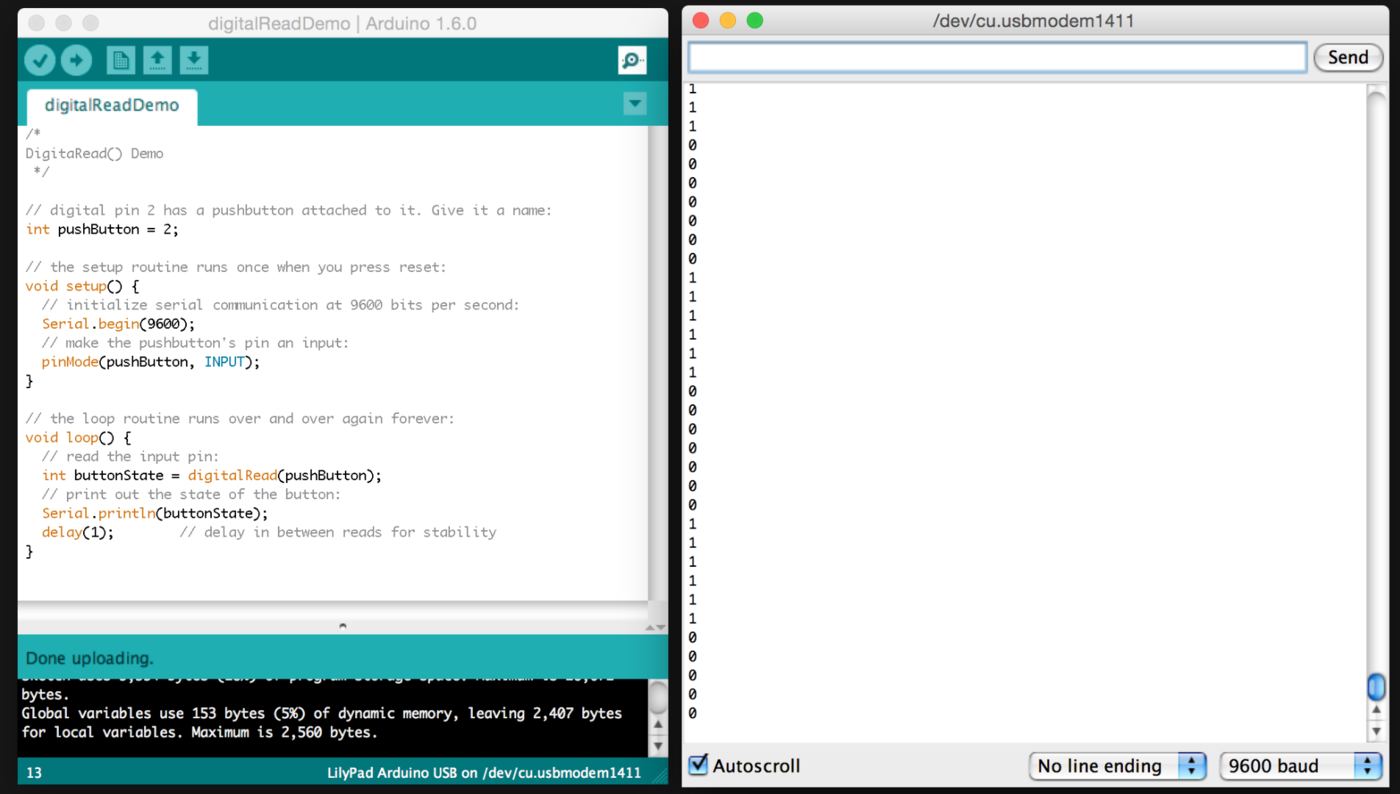Viewport: 1400px width, 794px height.
Task: Click line number 13 in status bar
Action: (34, 773)
